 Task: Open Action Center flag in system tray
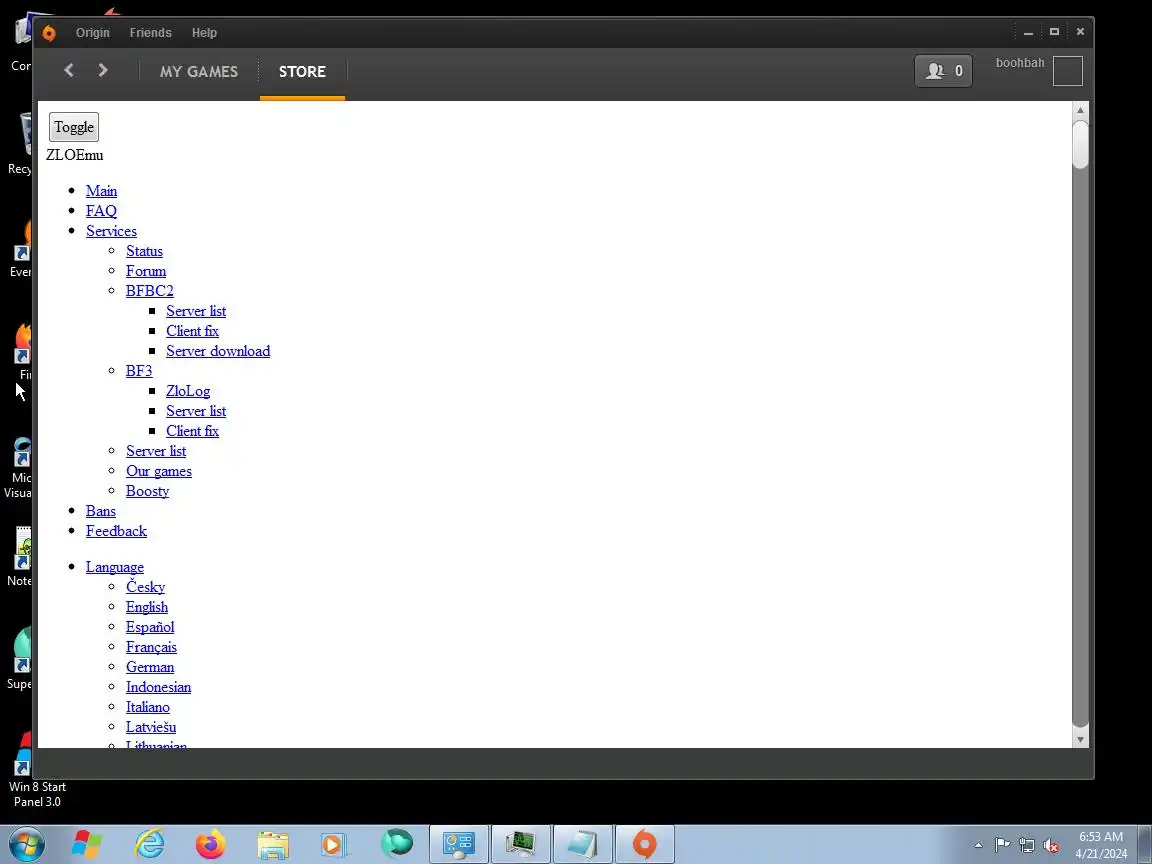point(1002,845)
